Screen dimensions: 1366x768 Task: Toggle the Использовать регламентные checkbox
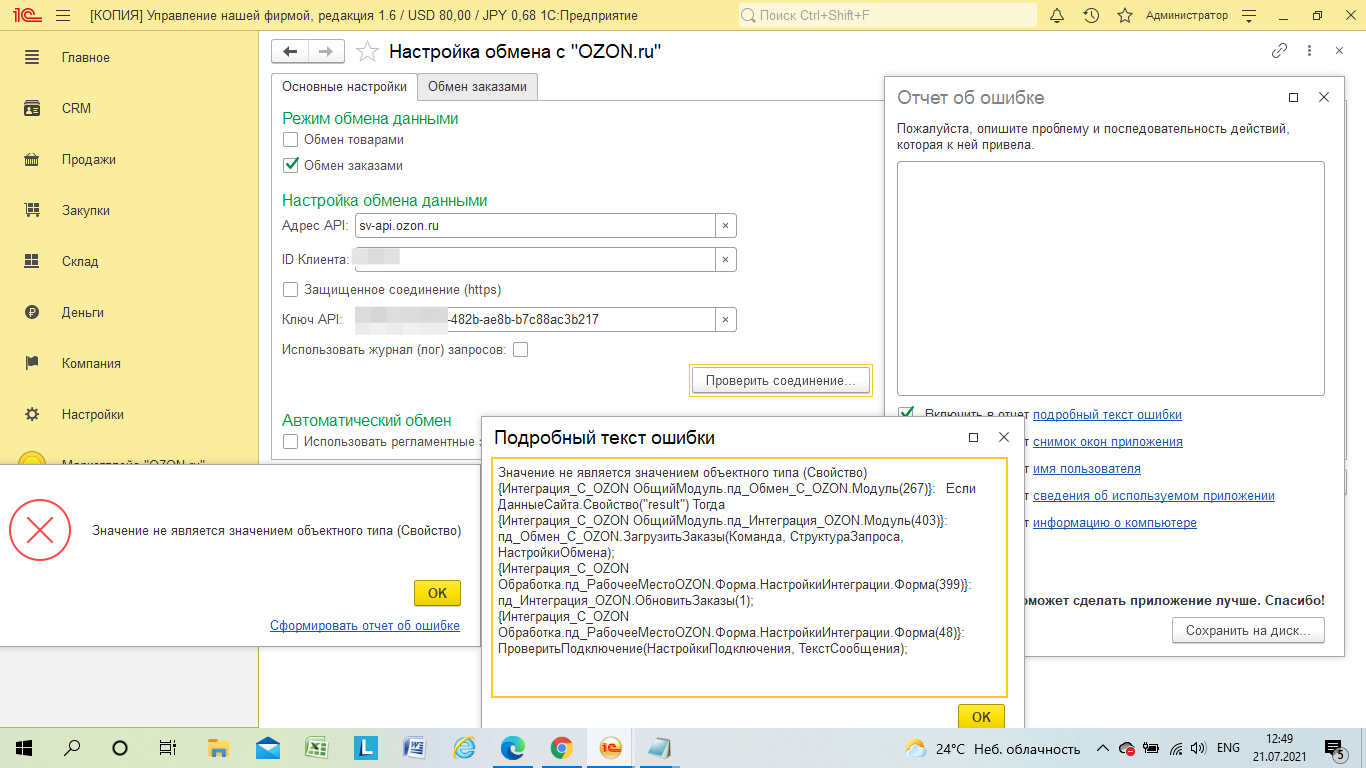[x=291, y=442]
